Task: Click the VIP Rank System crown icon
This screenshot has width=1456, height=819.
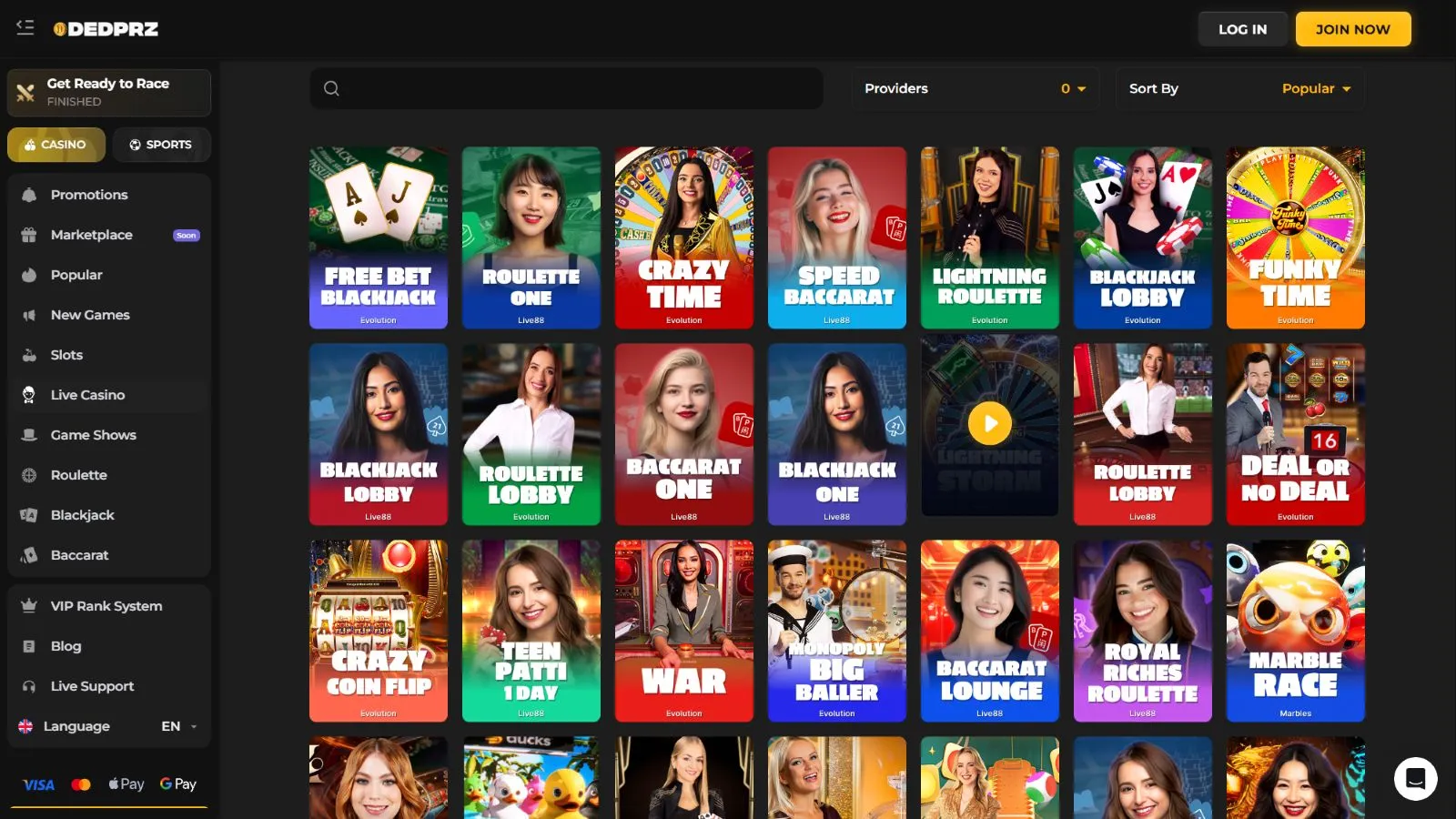Action: pyautogui.click(x=29, y=606)
